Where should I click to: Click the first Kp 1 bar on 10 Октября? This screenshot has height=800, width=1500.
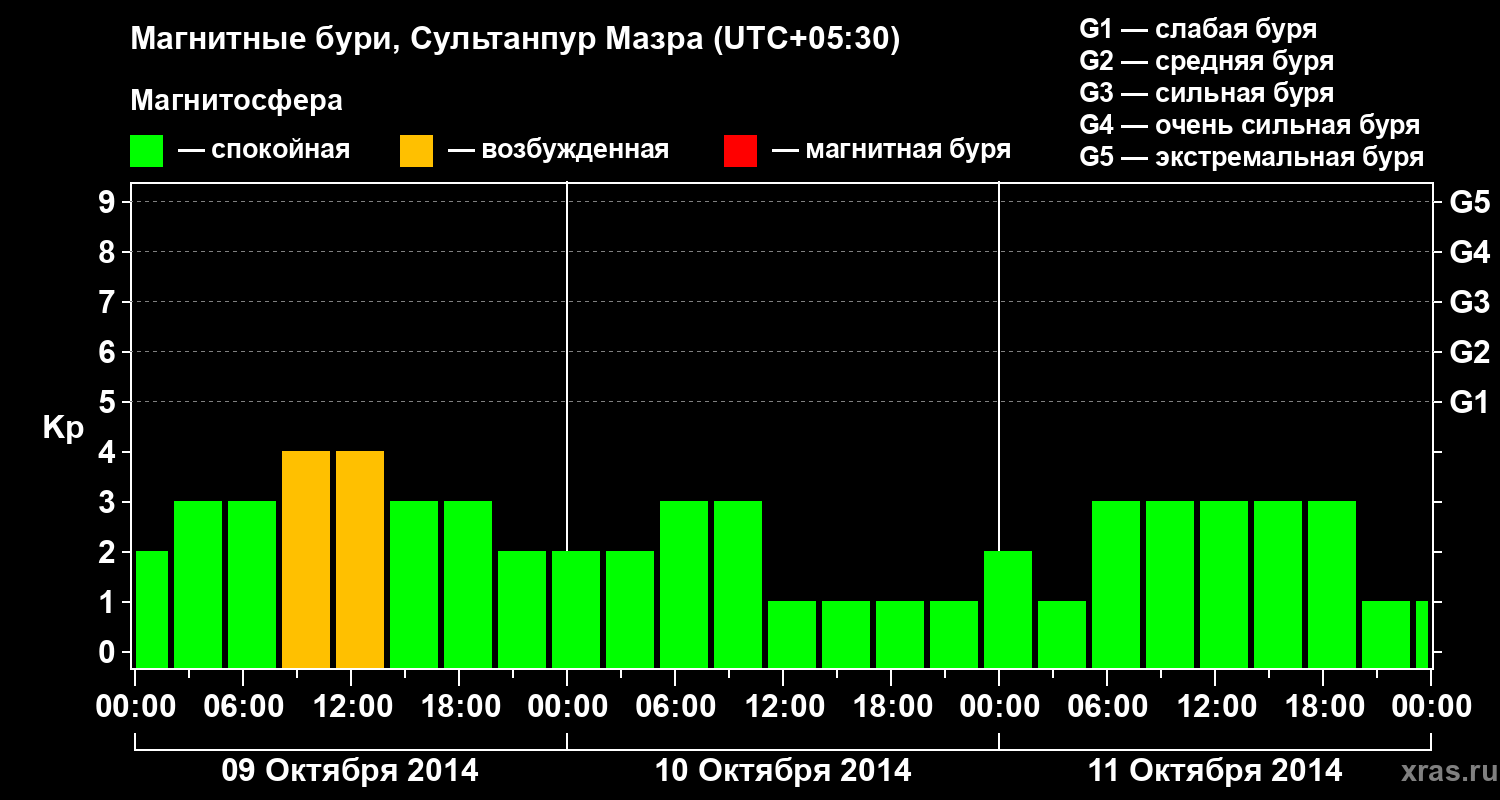coord(792,634)
